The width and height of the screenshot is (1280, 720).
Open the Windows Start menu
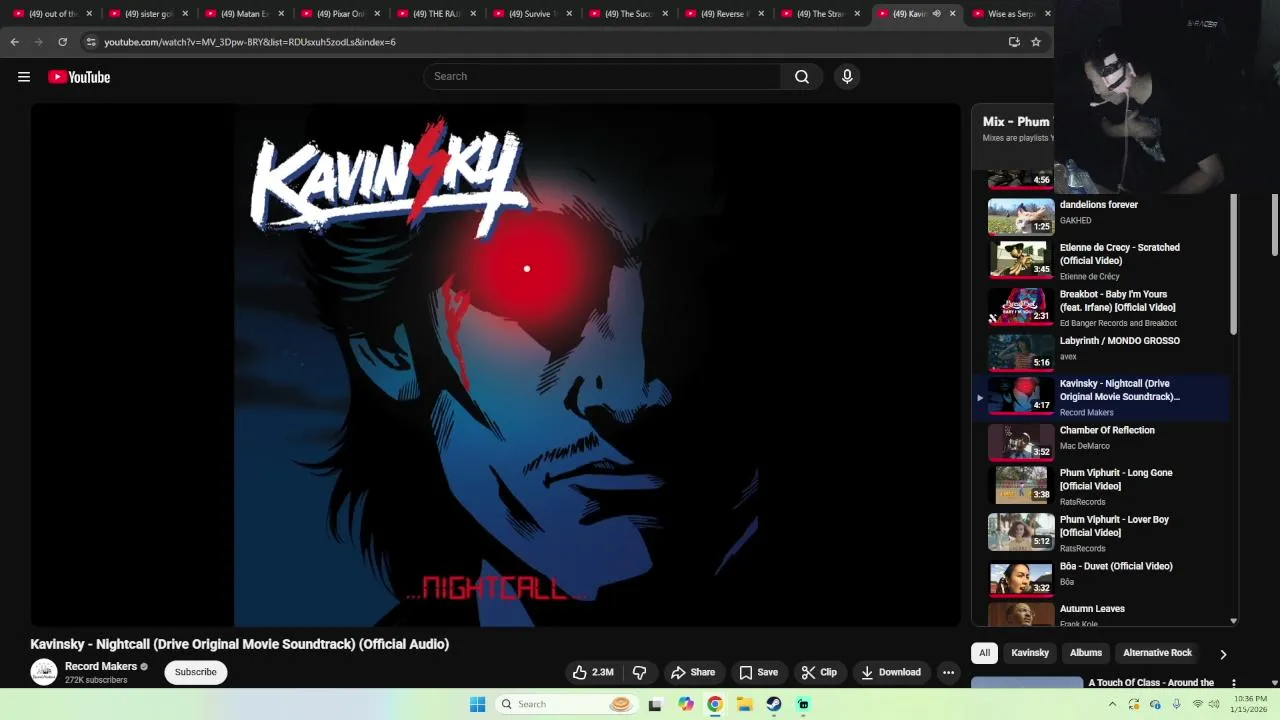click(x=478, y=704)
